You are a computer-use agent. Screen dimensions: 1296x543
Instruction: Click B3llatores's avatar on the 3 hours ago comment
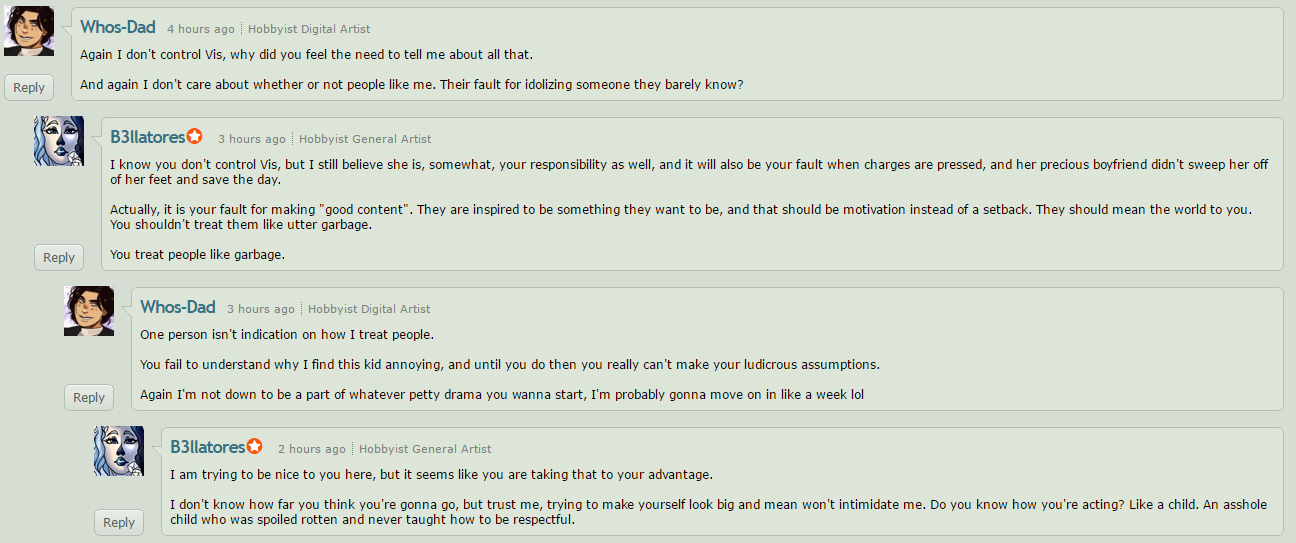[59, 141]
